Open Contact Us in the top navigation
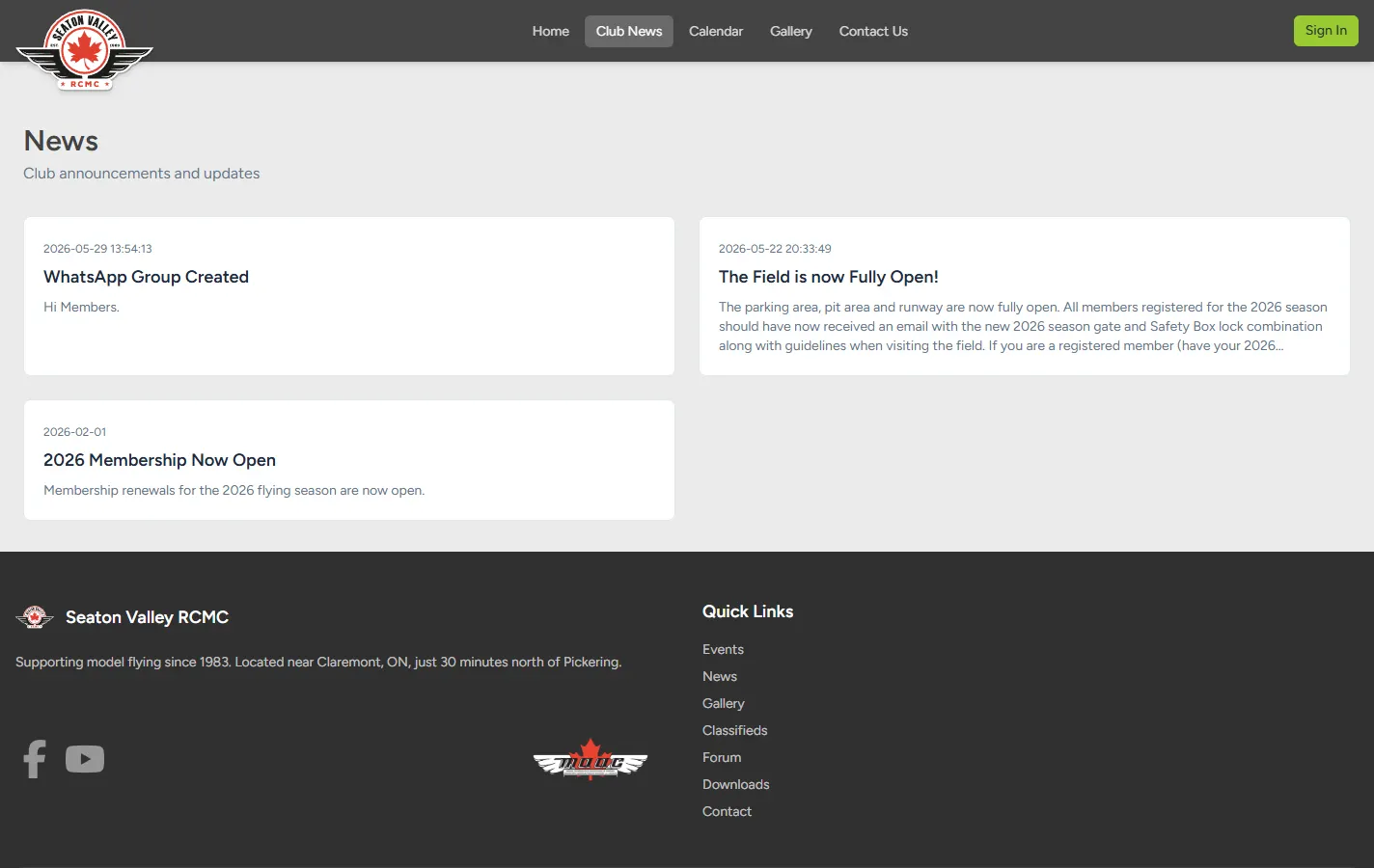Image resolution: width=1374 pixels, height=868 pixels. coord(873,31)
